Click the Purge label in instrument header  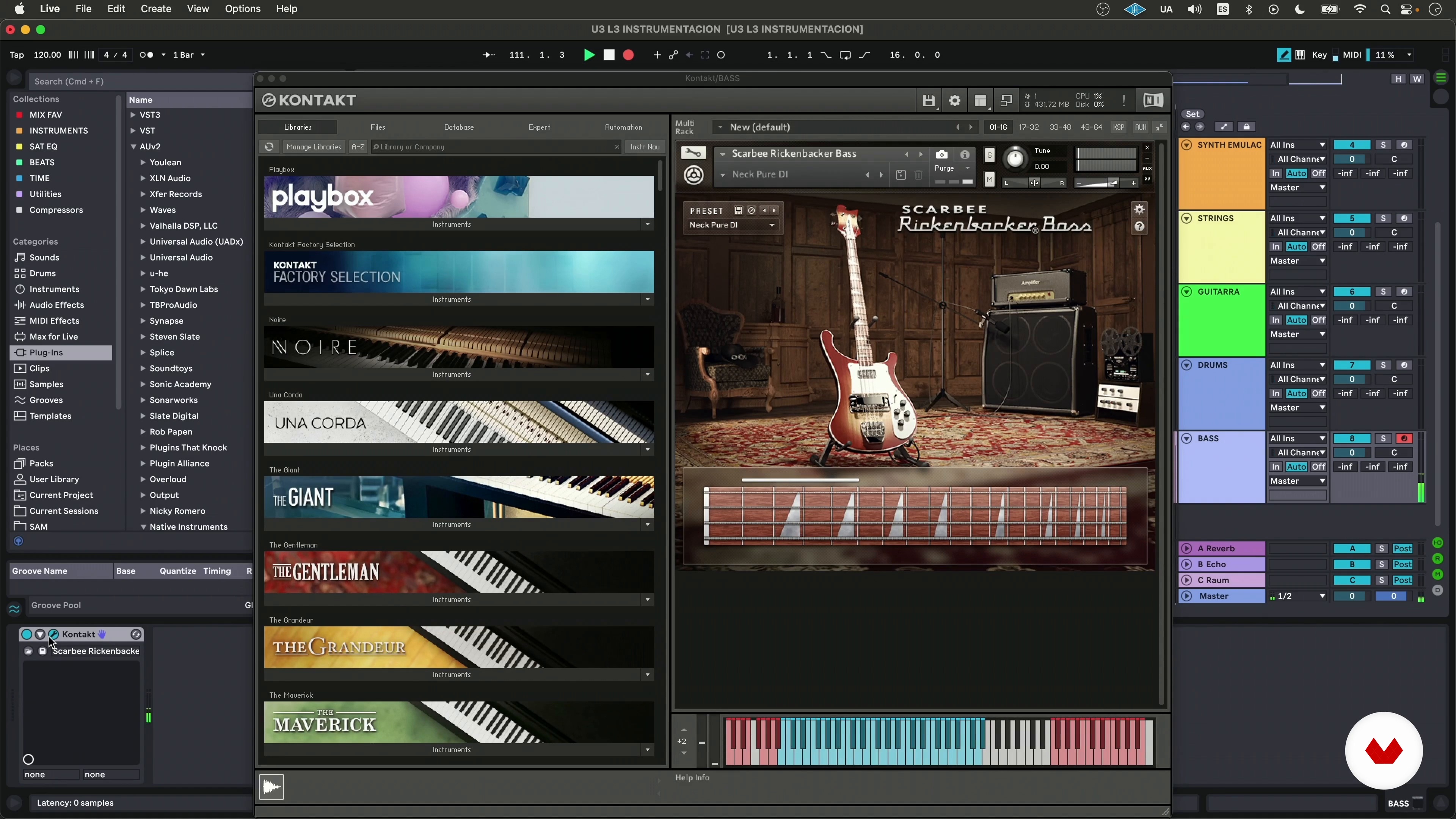pos(945,168)
